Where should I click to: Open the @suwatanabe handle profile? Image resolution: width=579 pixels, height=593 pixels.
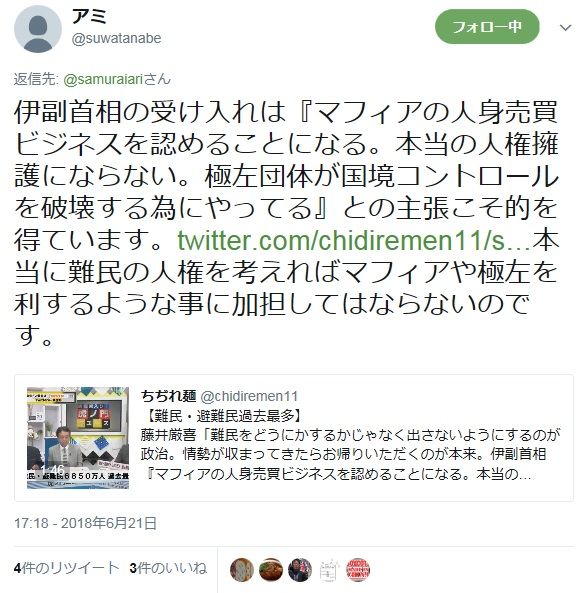click(x=116, y=38)
